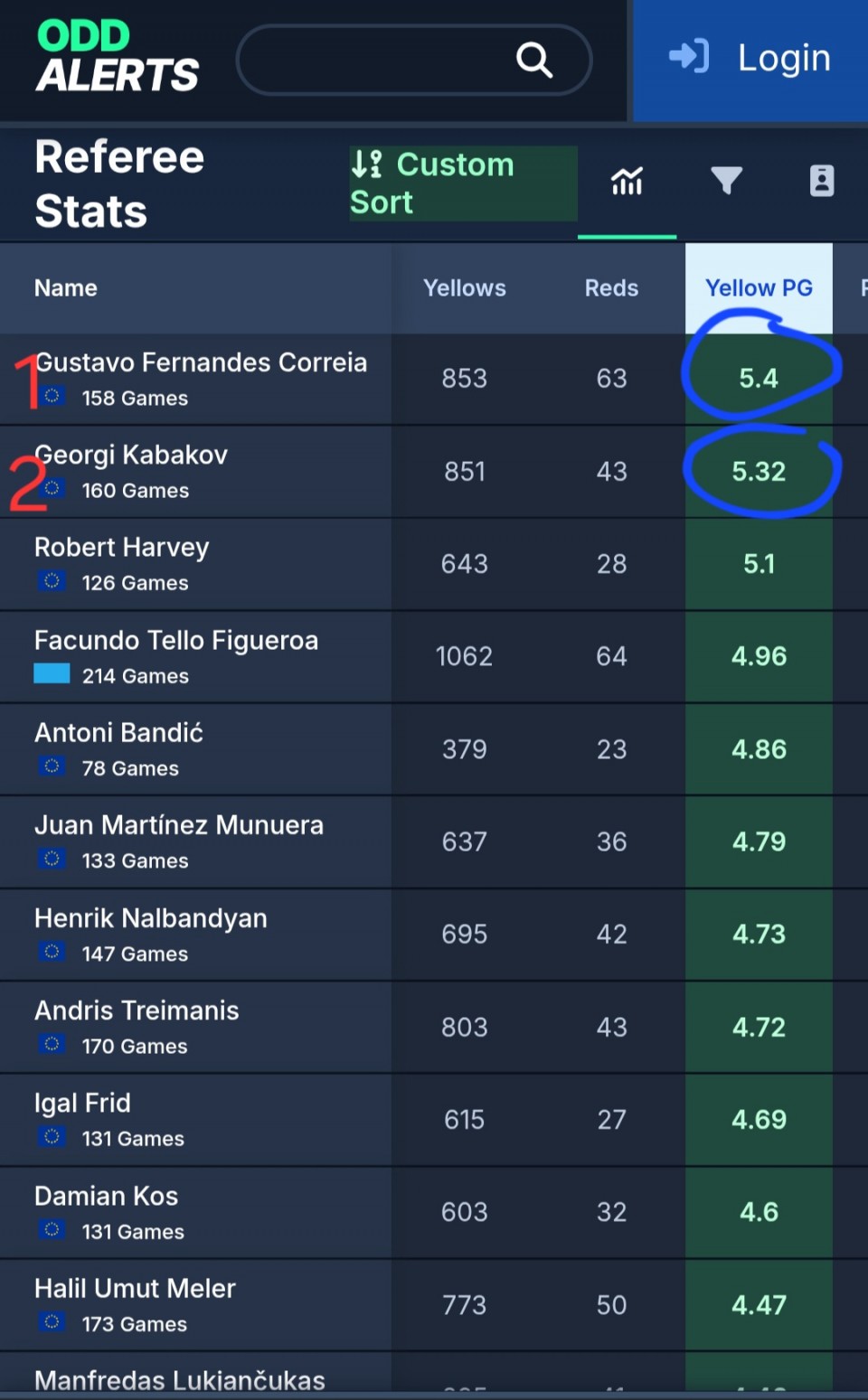868x1400 pixels.
Task: Click the EU flag under Robert Harvey
Action: click(52, 581)
